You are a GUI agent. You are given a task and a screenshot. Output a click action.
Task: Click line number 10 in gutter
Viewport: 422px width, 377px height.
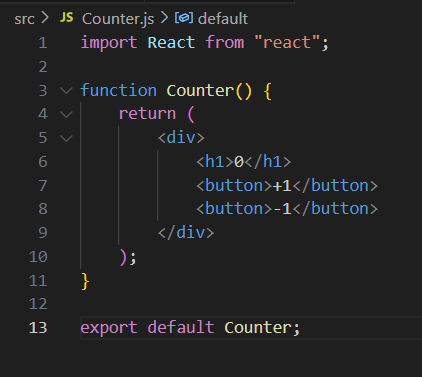pos(38,257)
